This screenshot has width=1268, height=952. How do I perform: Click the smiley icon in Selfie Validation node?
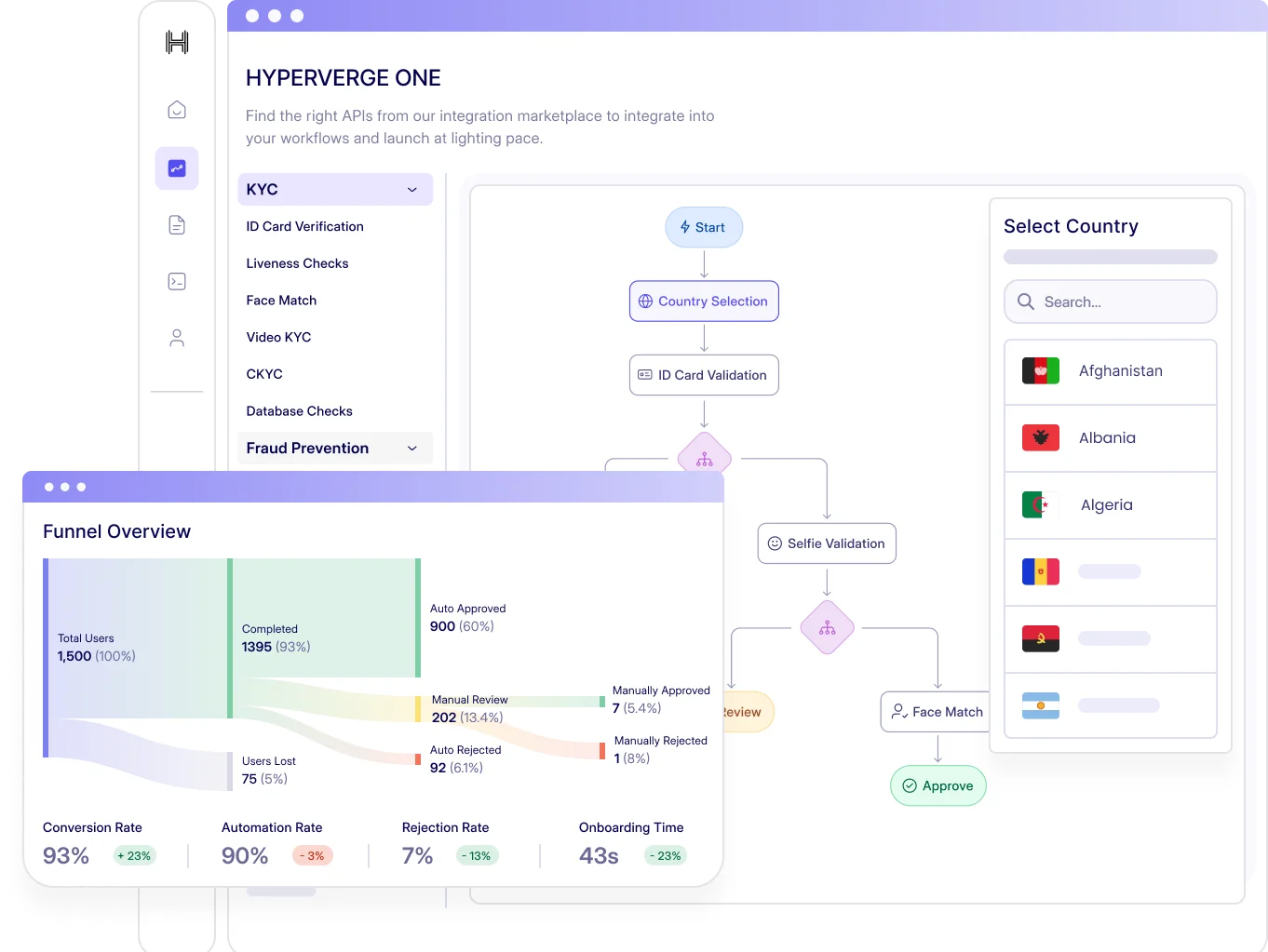tap(775, 543)
